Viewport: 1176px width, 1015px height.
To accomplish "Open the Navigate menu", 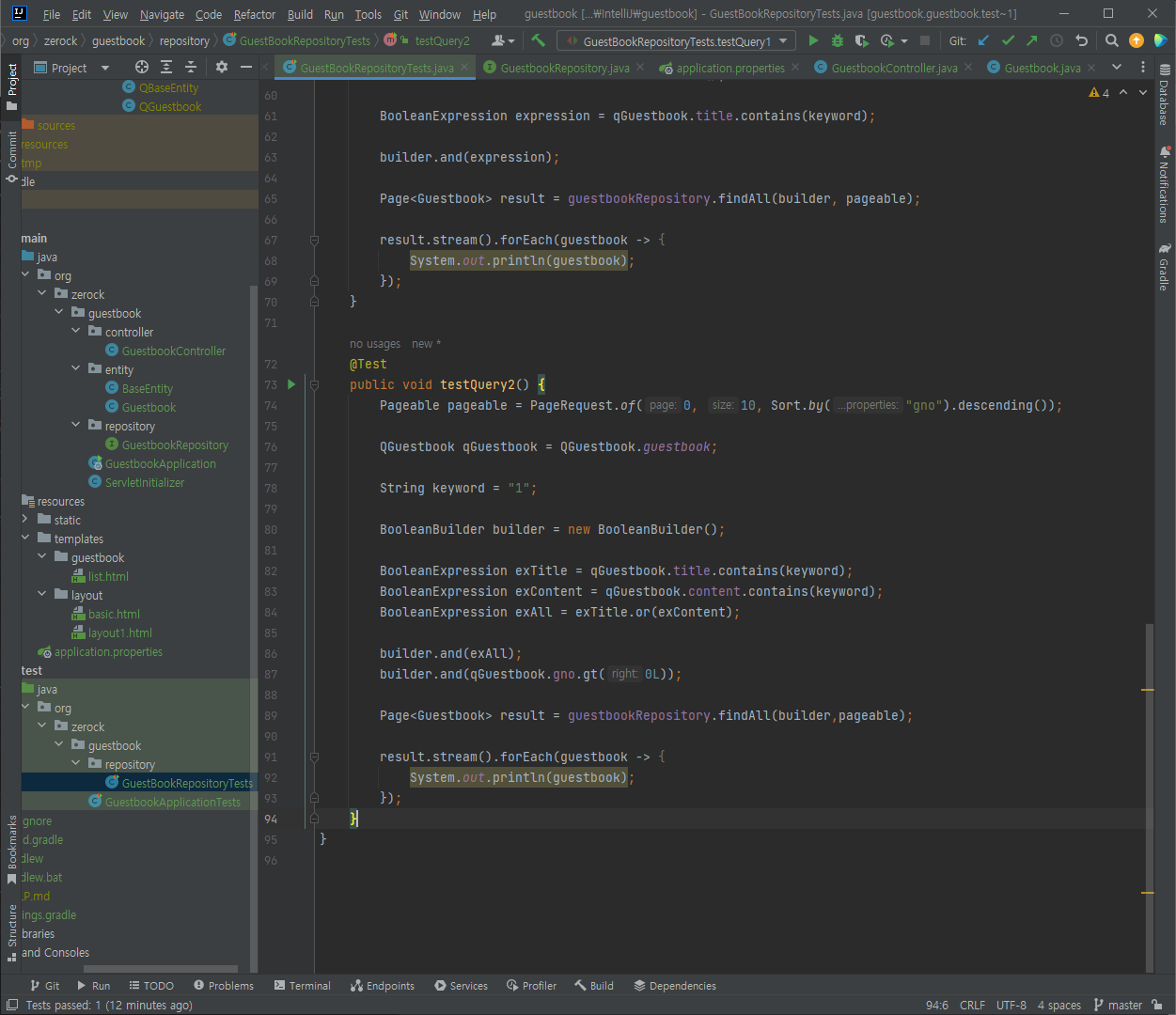I will coord(162,14).
